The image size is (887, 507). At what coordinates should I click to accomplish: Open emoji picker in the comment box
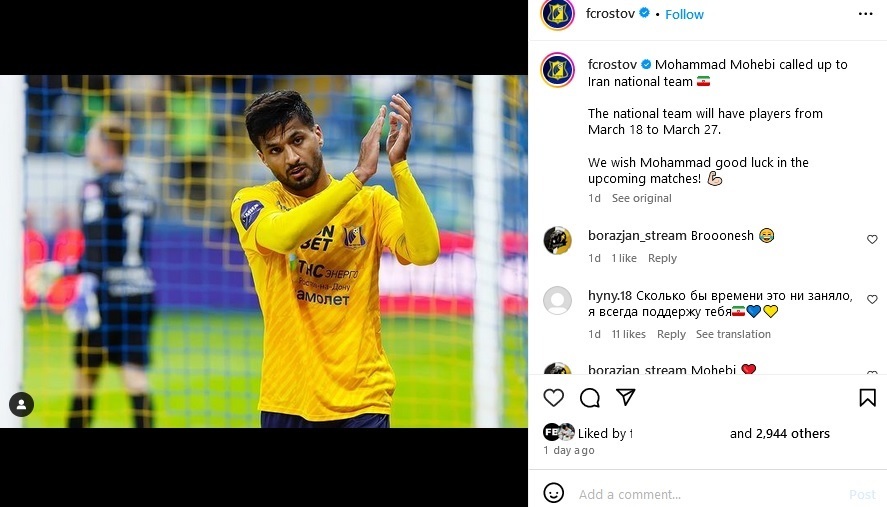point(553,493)
